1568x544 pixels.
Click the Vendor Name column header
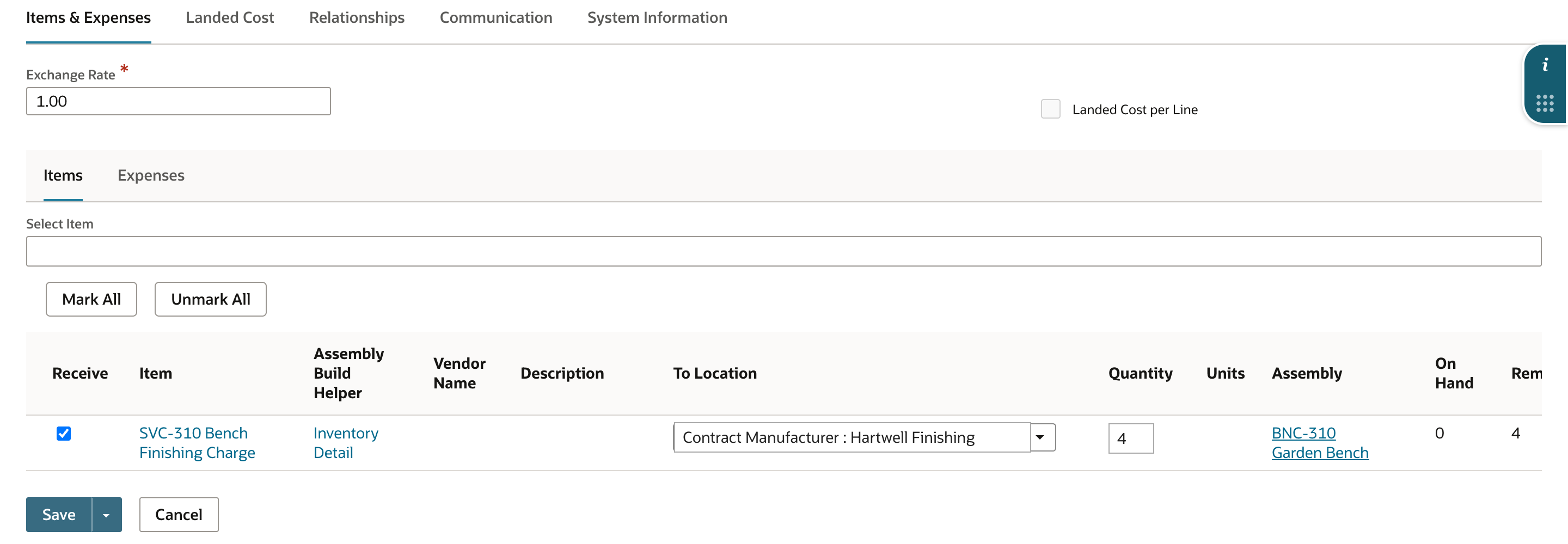point(459,374)
